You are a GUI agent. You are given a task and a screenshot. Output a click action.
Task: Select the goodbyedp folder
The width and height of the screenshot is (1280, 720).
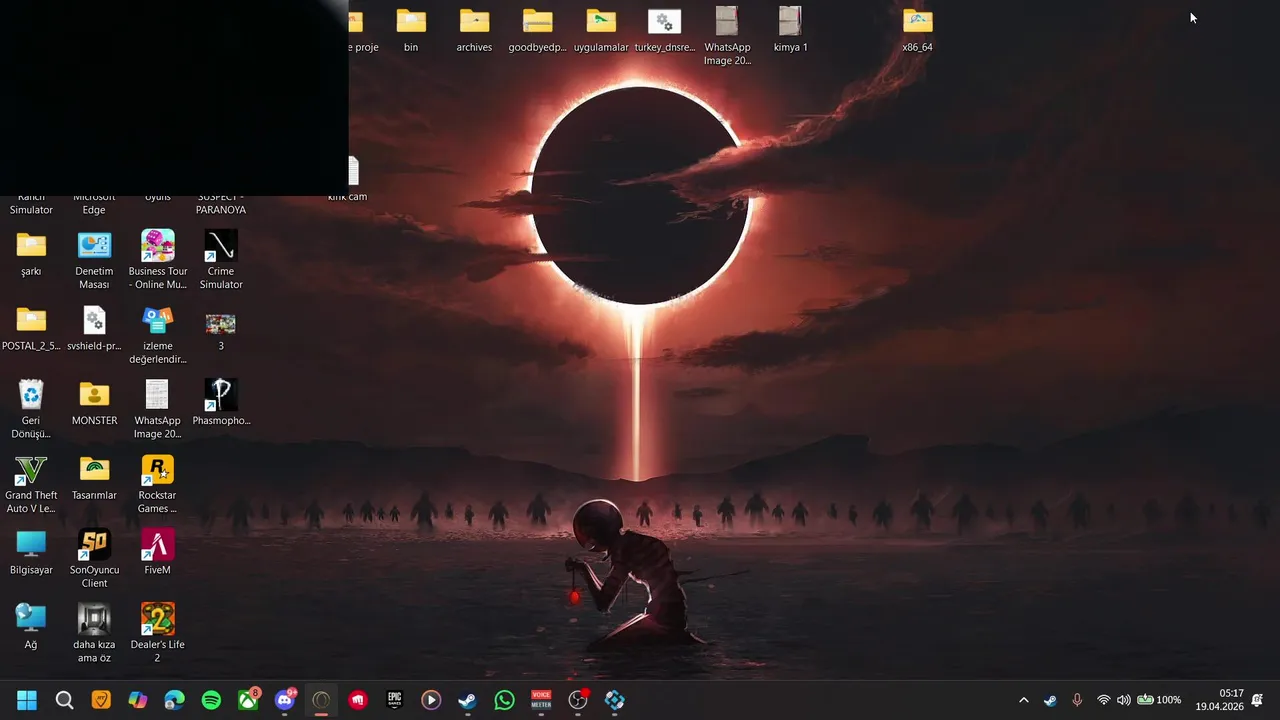point(537,29)
